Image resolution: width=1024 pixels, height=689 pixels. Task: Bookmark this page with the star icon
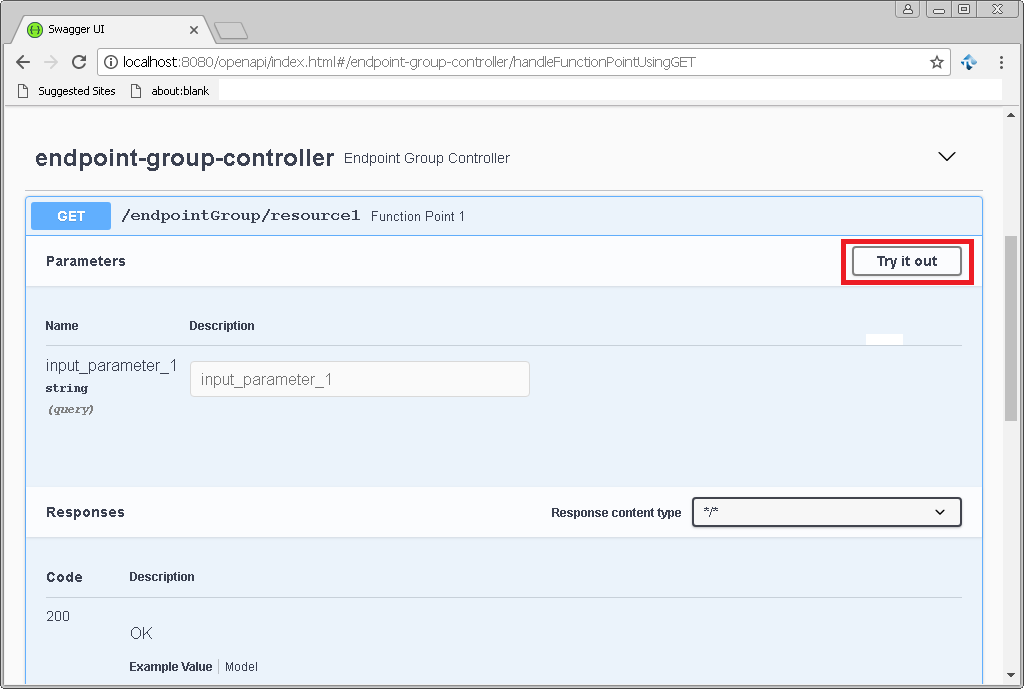(936, 62)
